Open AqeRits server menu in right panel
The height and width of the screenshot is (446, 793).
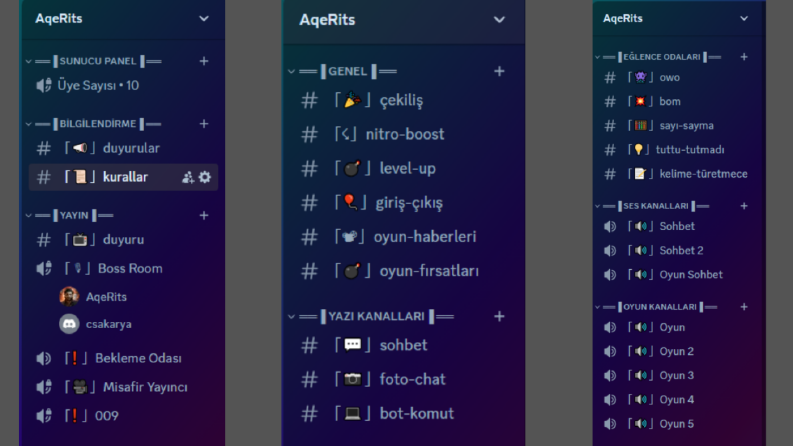[744, 18]
